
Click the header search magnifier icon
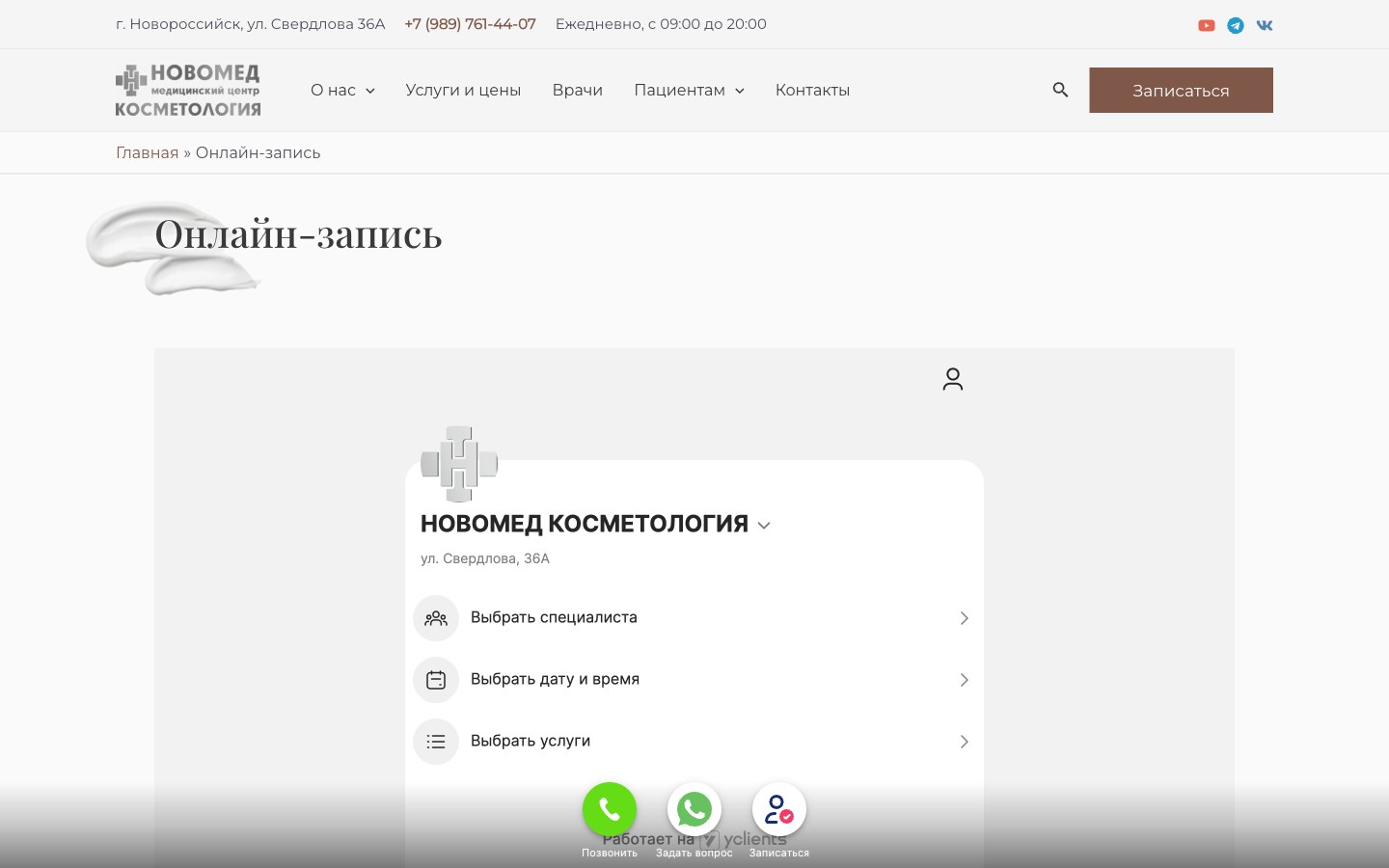pyautogui.click(x=1060, y=90)
